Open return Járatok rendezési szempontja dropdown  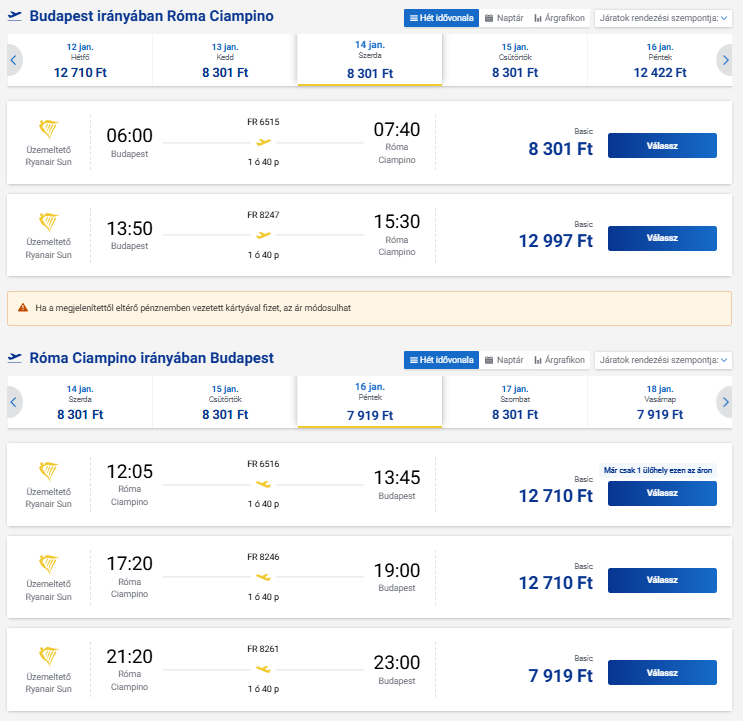[x=662, y=359]
